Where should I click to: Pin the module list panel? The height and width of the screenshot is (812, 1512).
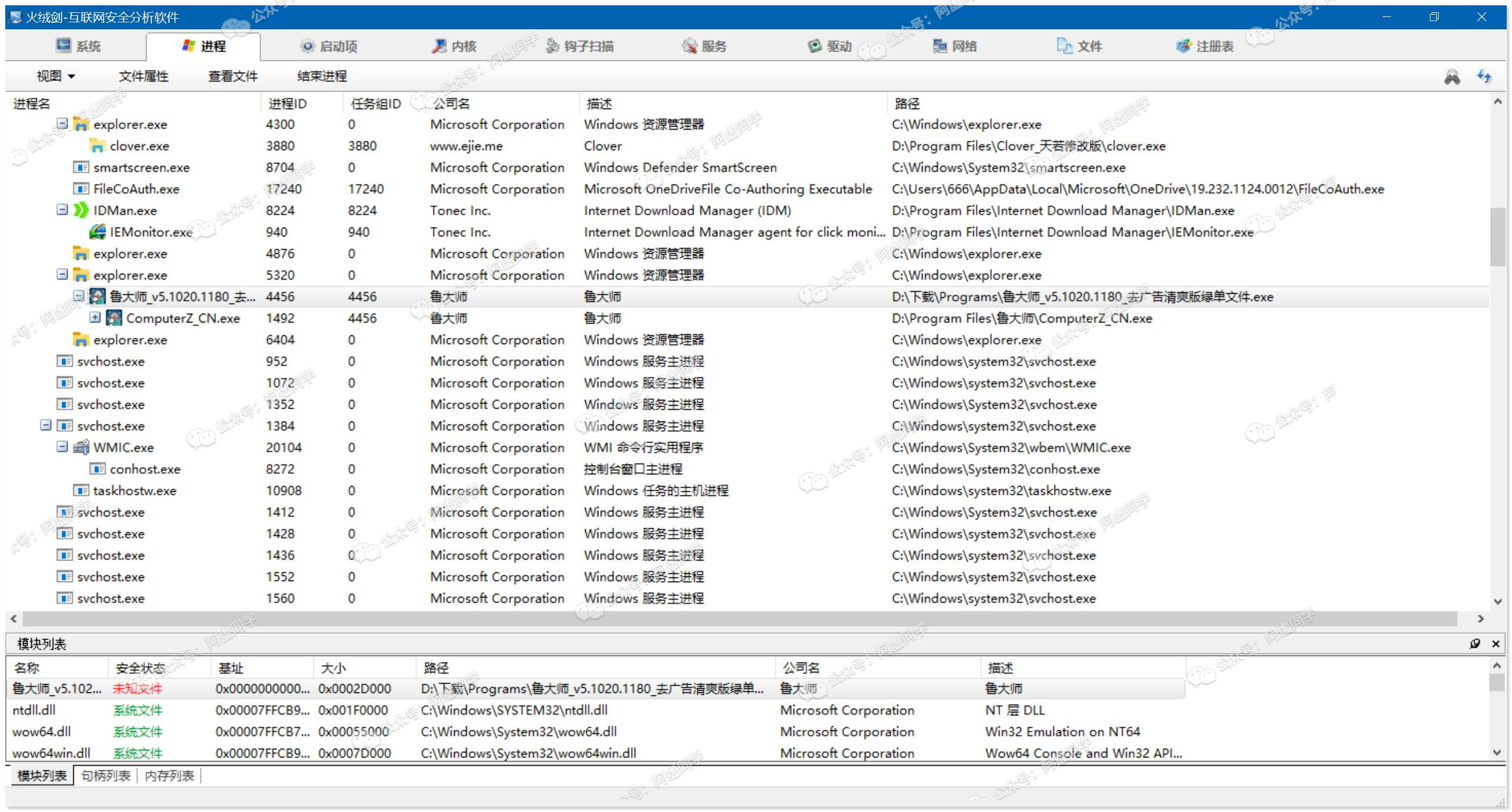click(1474, 644)
